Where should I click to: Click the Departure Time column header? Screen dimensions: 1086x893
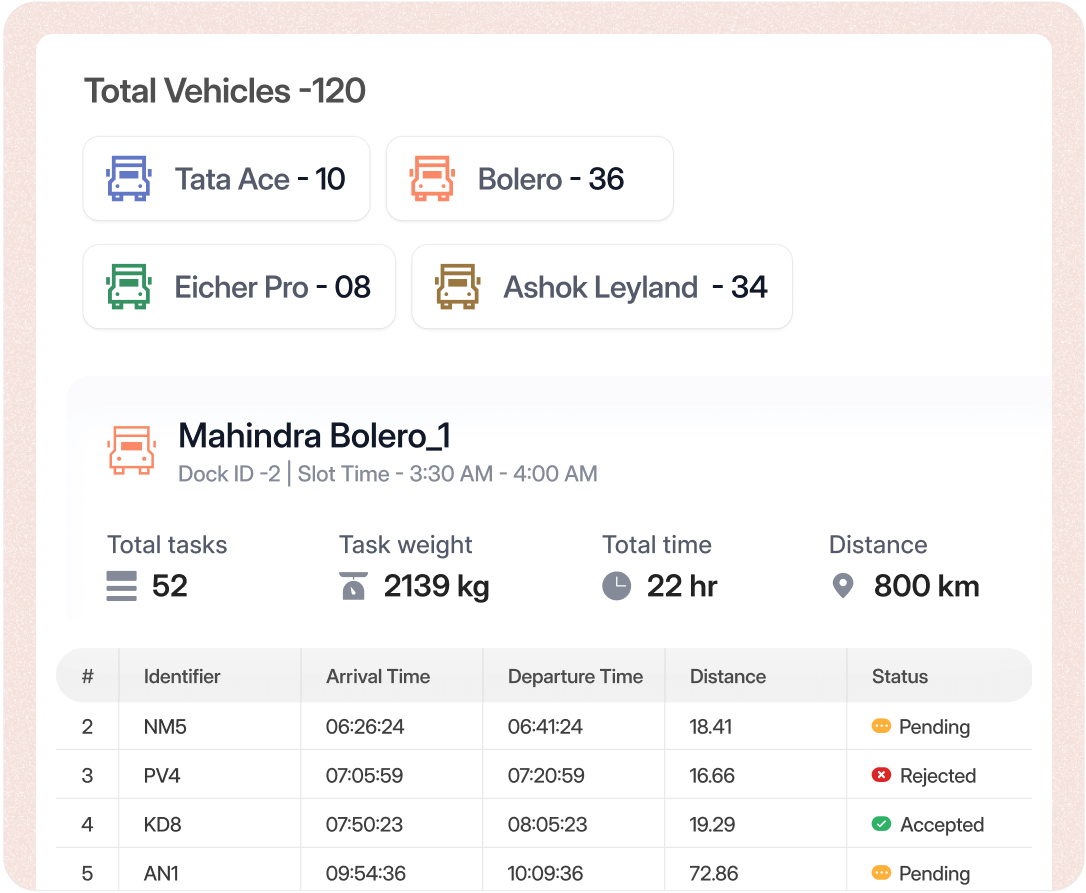tap(576, 676)
